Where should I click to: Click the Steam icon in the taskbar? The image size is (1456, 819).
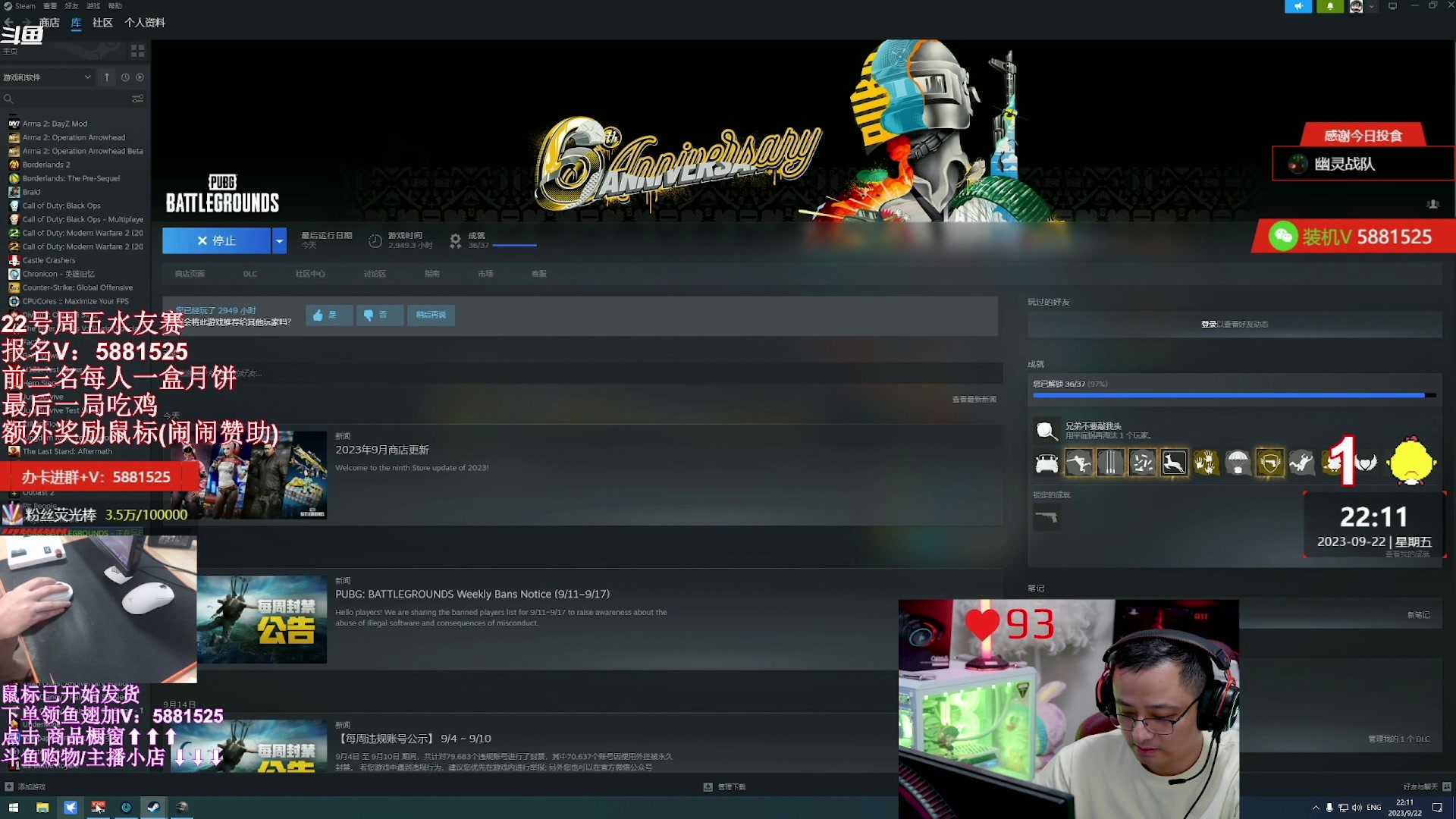153,808
